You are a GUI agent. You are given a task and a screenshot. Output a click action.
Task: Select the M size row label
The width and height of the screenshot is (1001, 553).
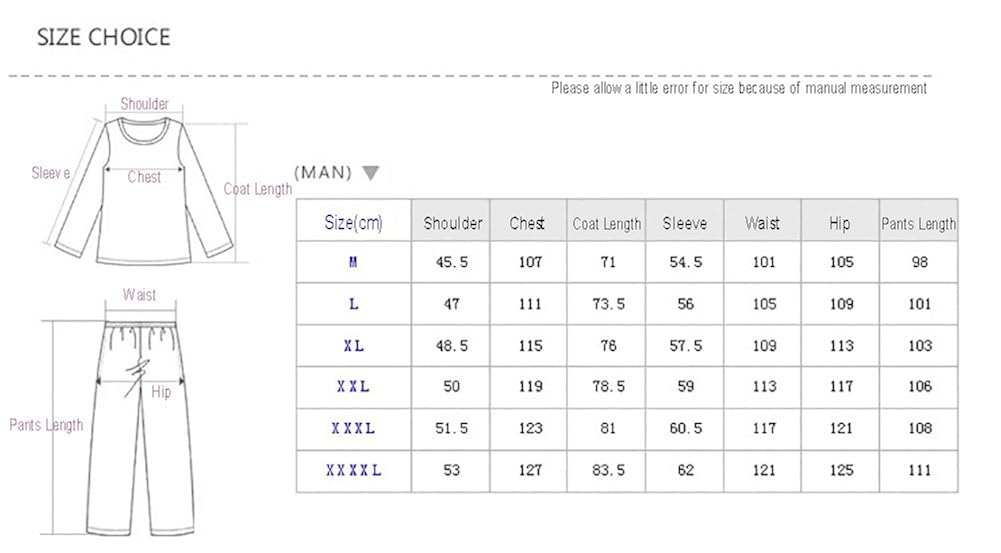tap(354, 262)
